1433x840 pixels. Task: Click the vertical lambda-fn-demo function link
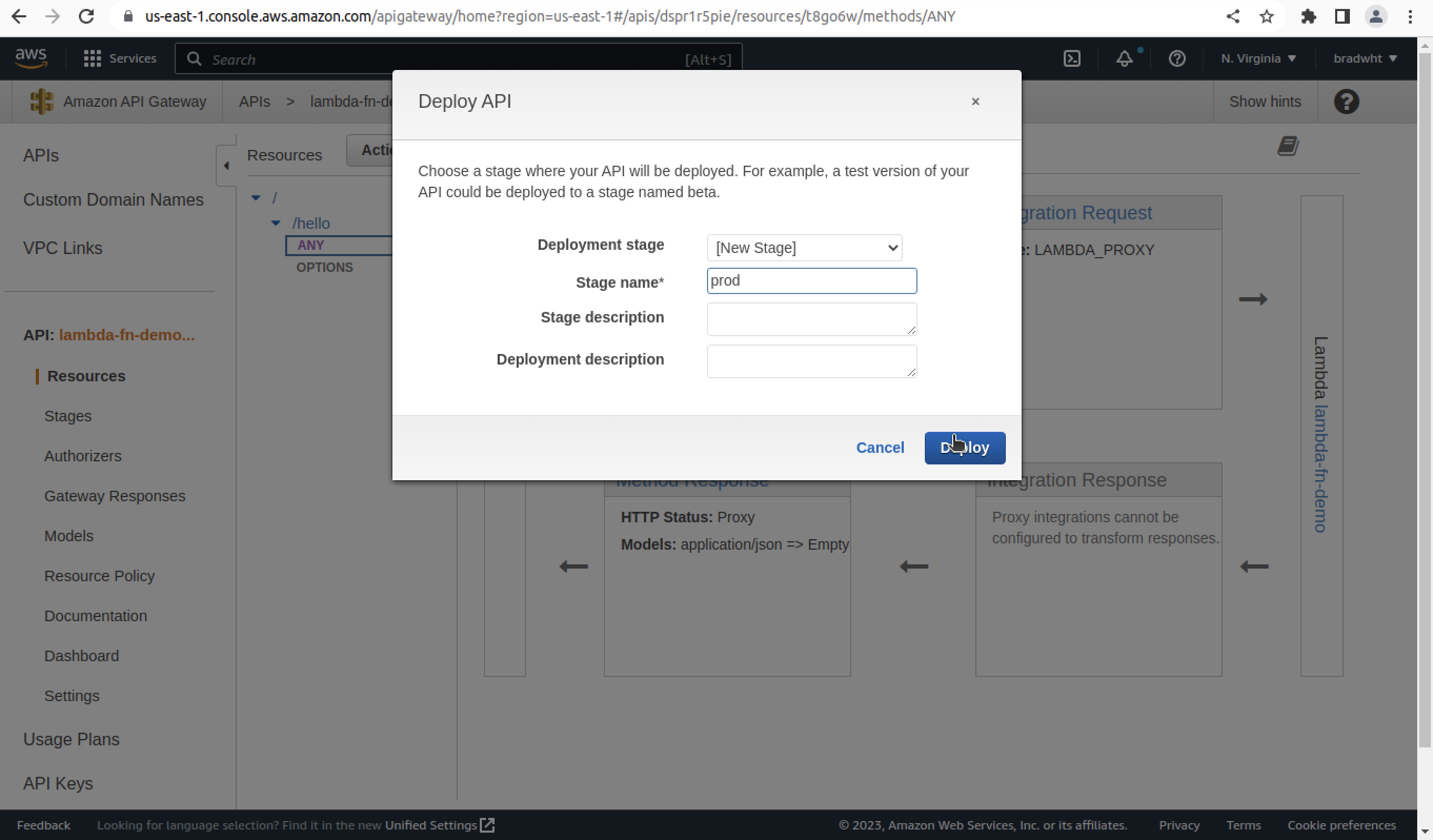pos(1321,469)
